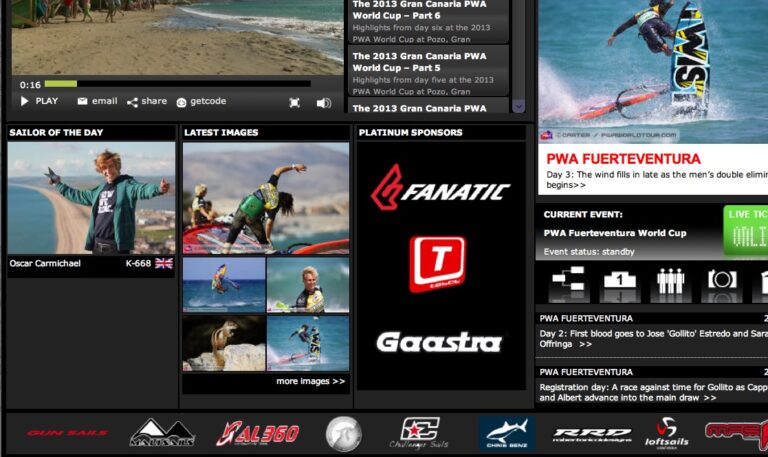Click the email envelope icon under the video
The width and height of the screenshot is (768, 457).
(83, 102)
